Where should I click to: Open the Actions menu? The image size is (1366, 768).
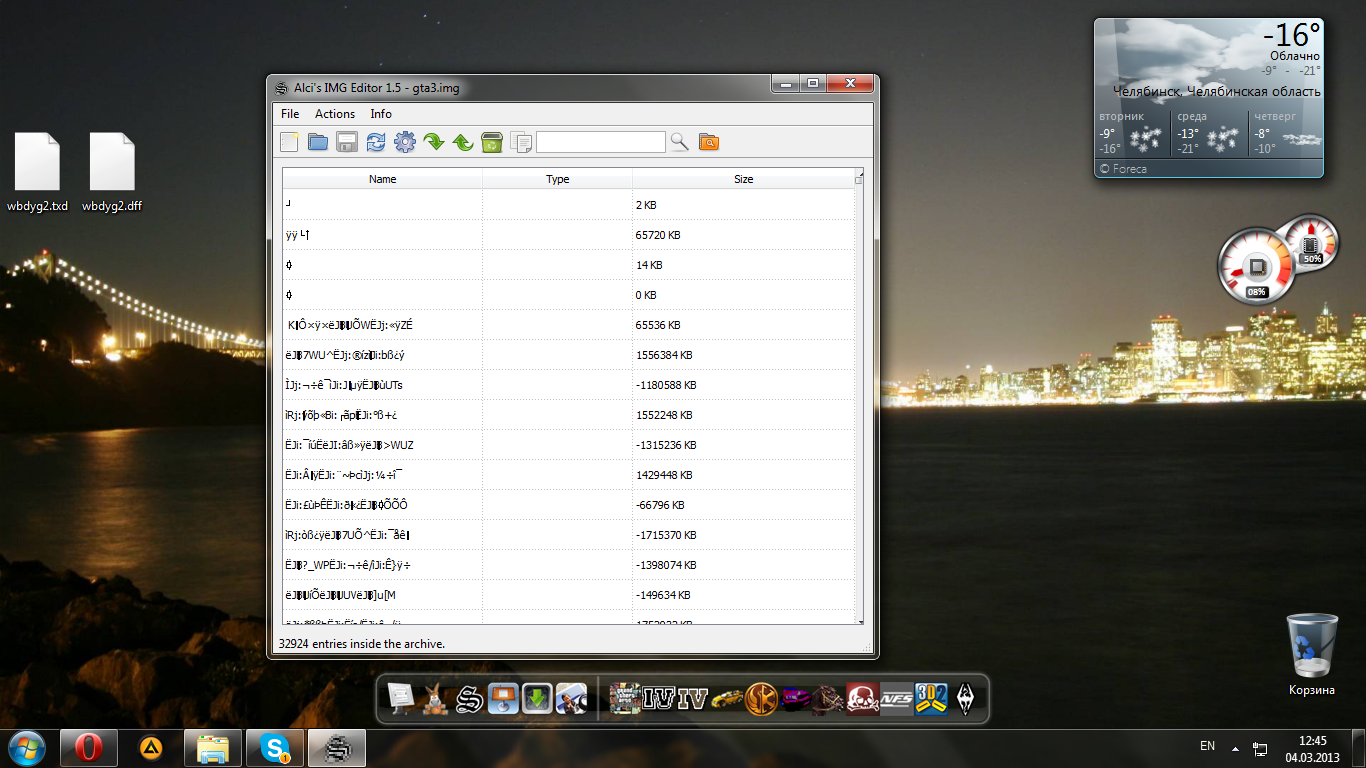(x=335, y=114)
